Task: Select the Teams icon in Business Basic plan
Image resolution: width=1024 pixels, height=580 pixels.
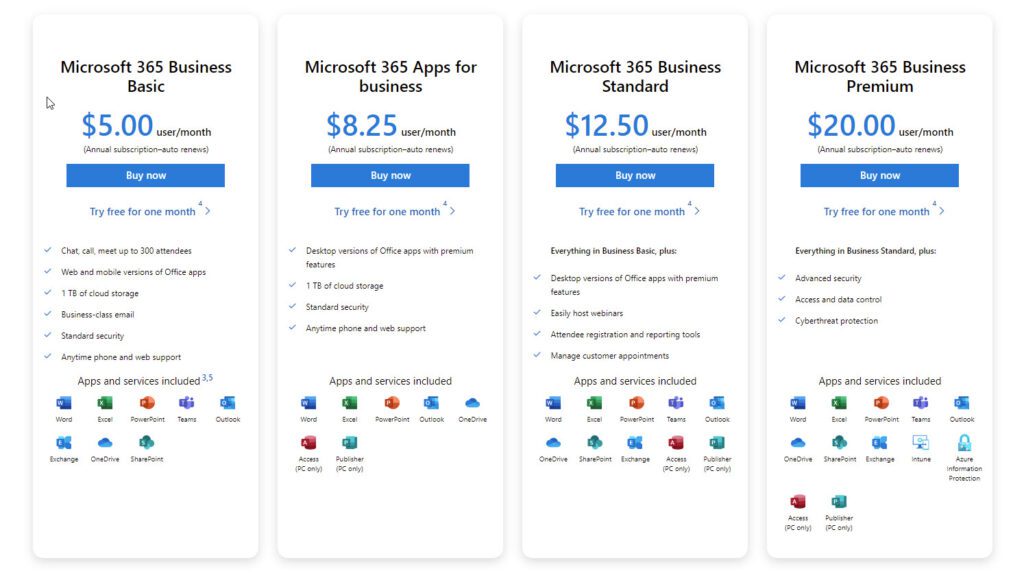Action: (x=187, y=403)
